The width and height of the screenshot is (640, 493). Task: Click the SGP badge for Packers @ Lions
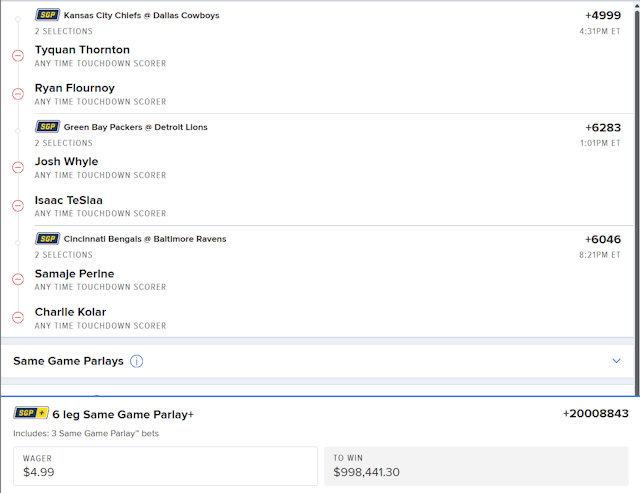pos(47,127)
